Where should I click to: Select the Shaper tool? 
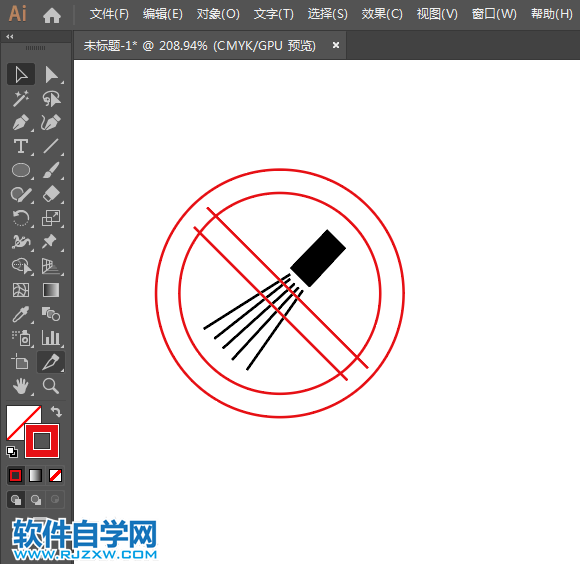click(21, 194)
